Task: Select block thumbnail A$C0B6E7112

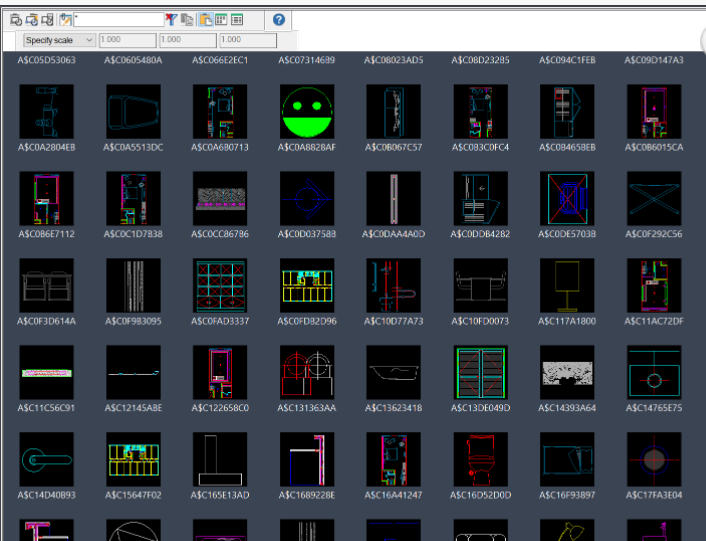Action: (46, 198)
